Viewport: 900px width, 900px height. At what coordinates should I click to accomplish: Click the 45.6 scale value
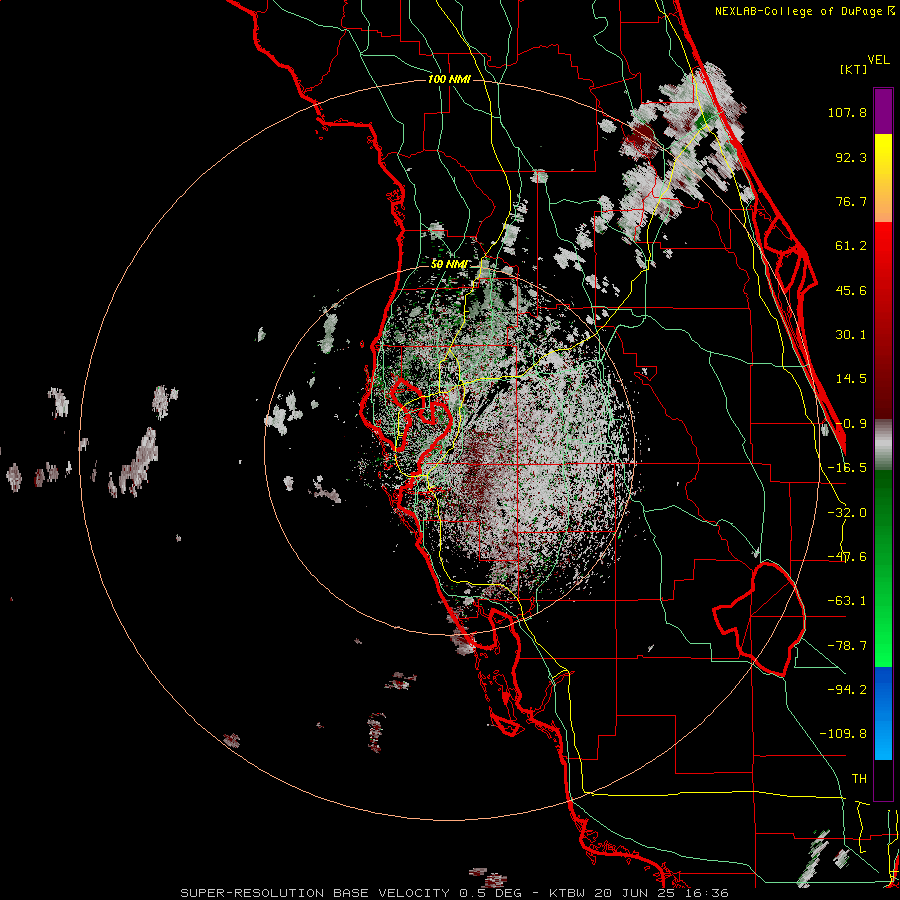(851, 290)
